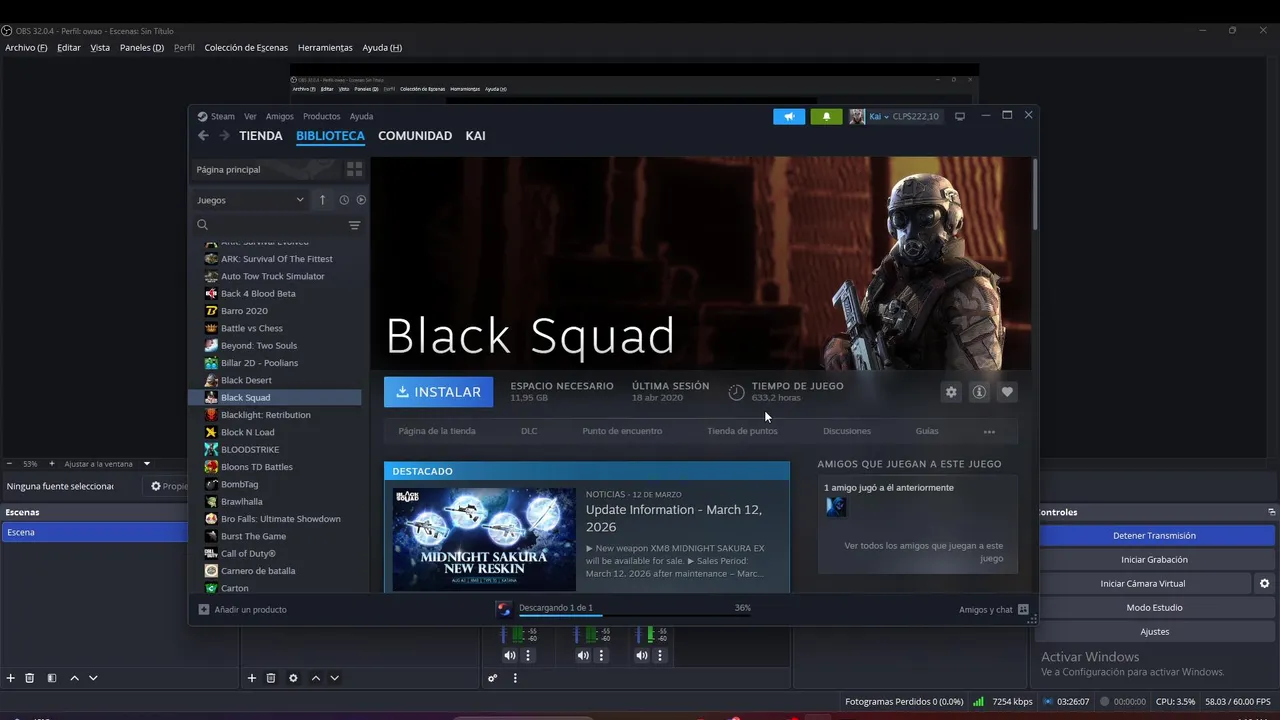Viewport: 1280px width, 720px height.
Task: Open Steam notifications bell
Action: pyautogui.click(x=826, y=116)
